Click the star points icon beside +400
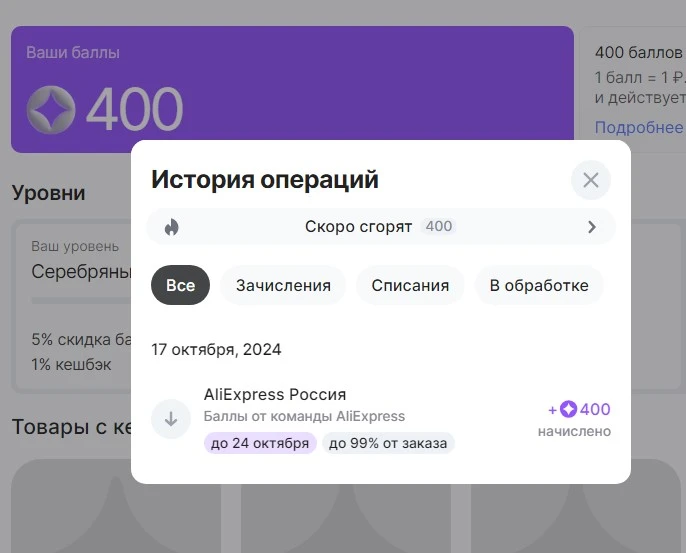Screen dimensions: 686x553 point(568,409)
